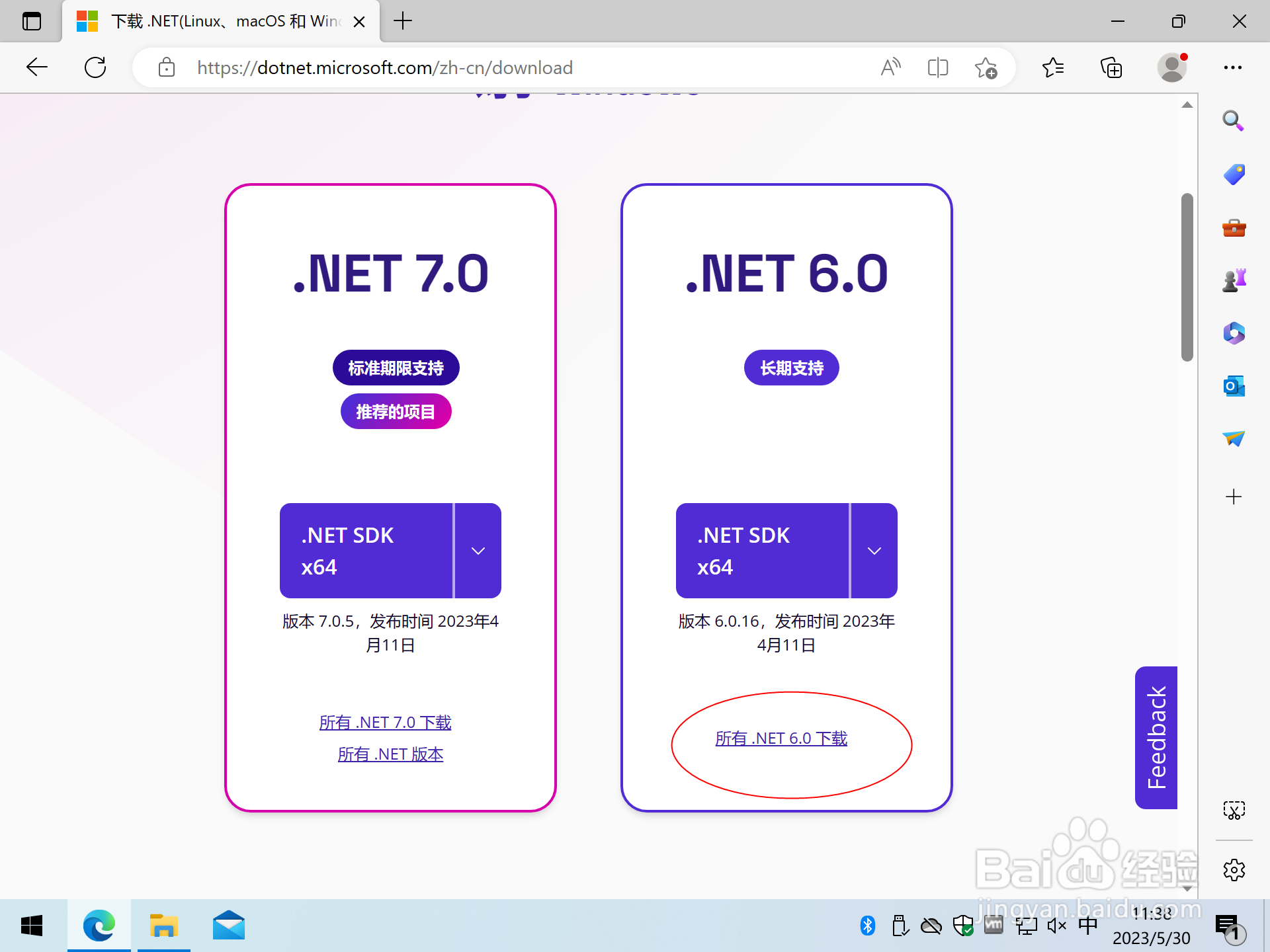Click 长期支持 badge
1270x952 pixels.
tap(792, 368)
